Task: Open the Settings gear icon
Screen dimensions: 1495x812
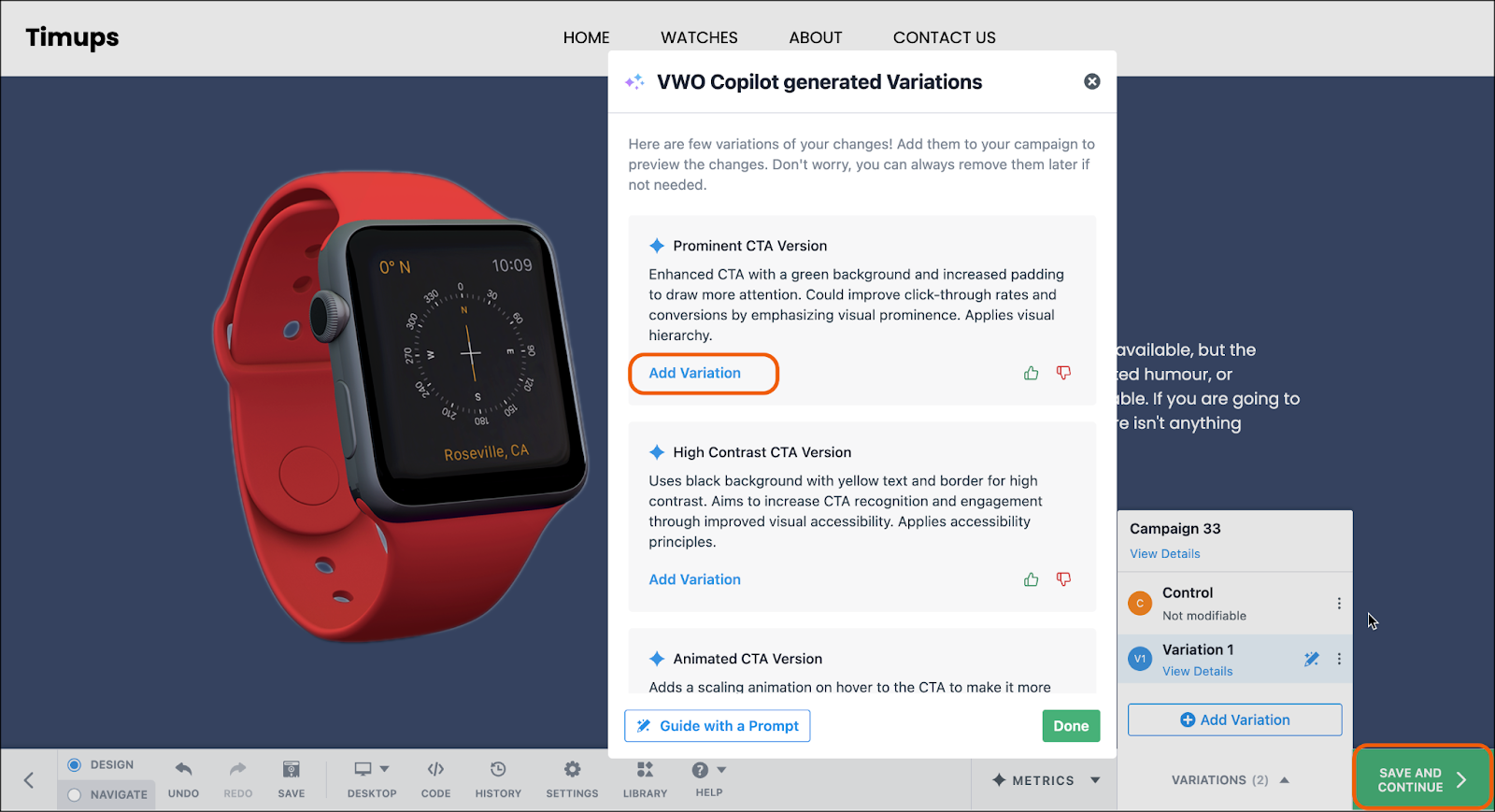Action: (x=572, y=769)
